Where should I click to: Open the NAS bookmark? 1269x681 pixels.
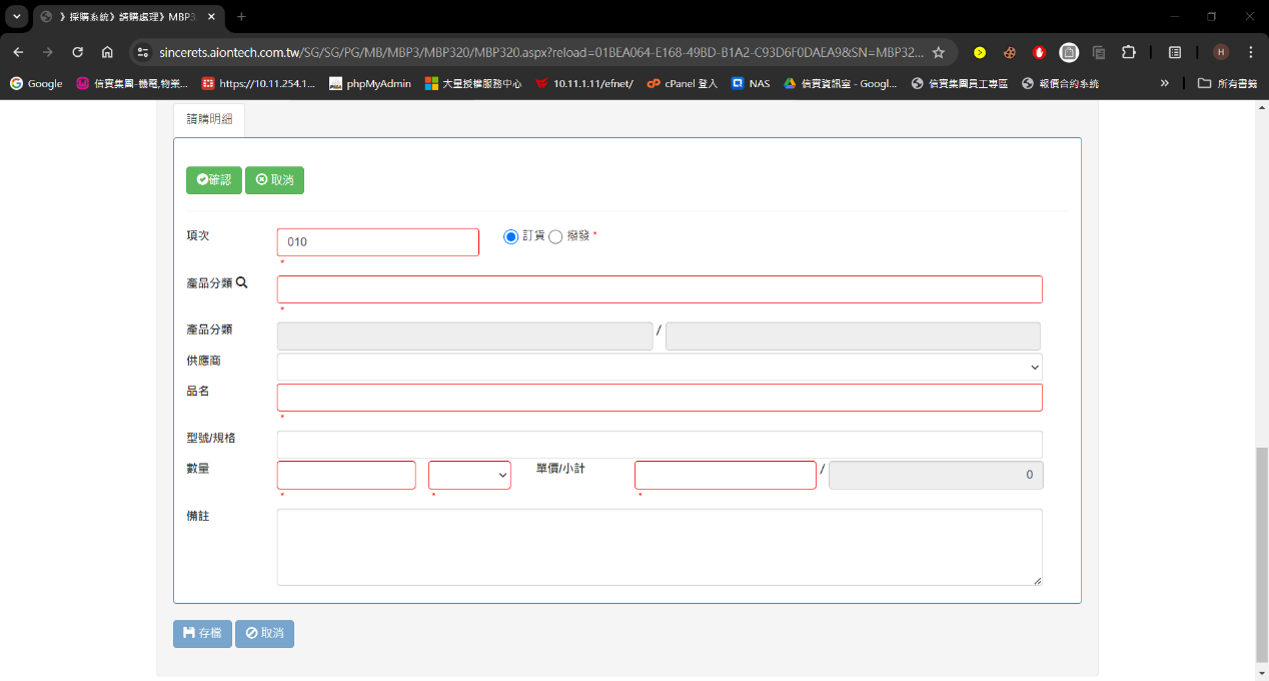750,83
